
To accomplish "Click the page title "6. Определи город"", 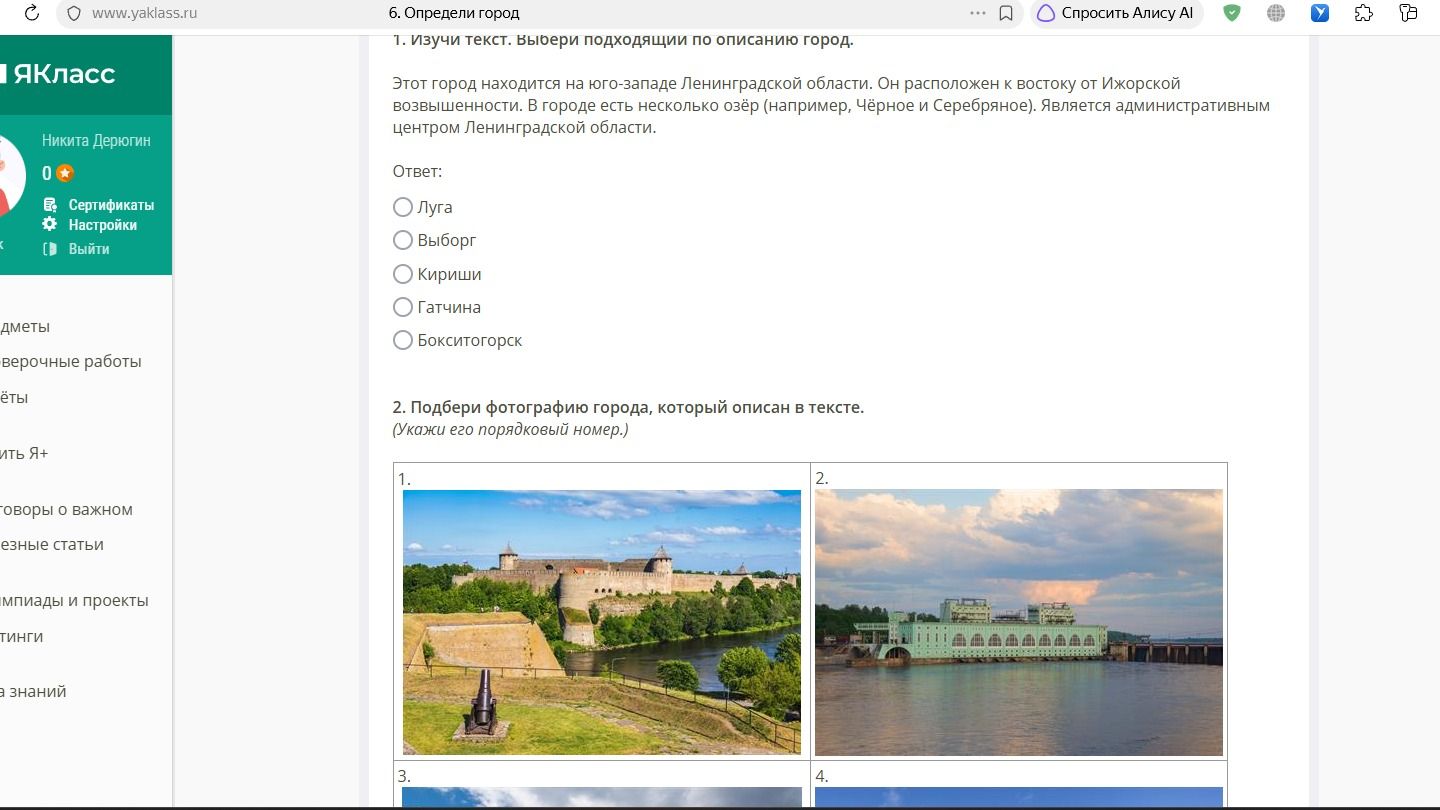I will pyautogui.click(x=454, y=13).
